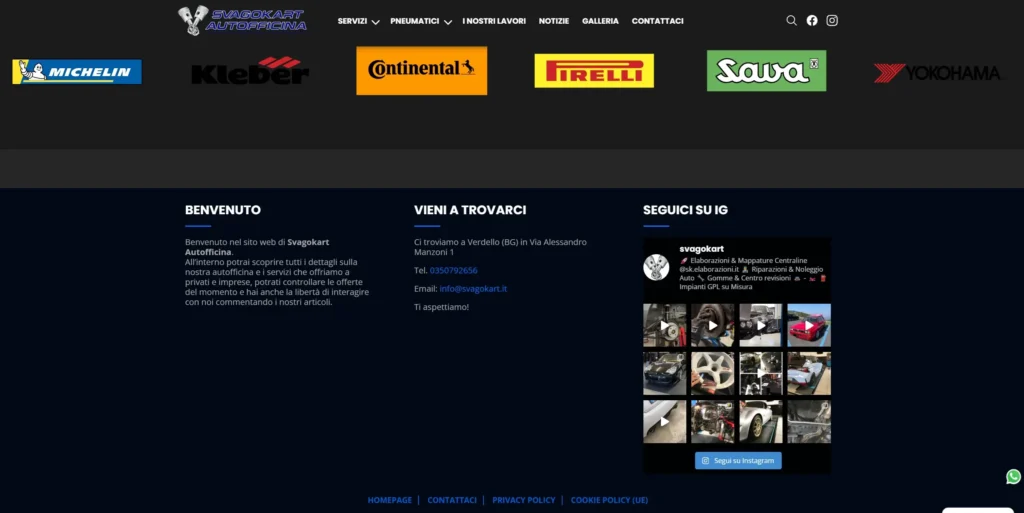Image resolution: width=1024 pixels, height=513 pixels.
Task: Open the Pneumatici menu item
Action: pos(415,21)
